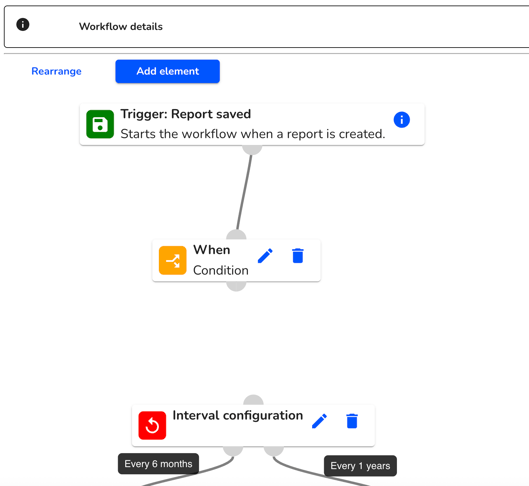Select the Trigger: Report saved node

(x=252, y=124)
